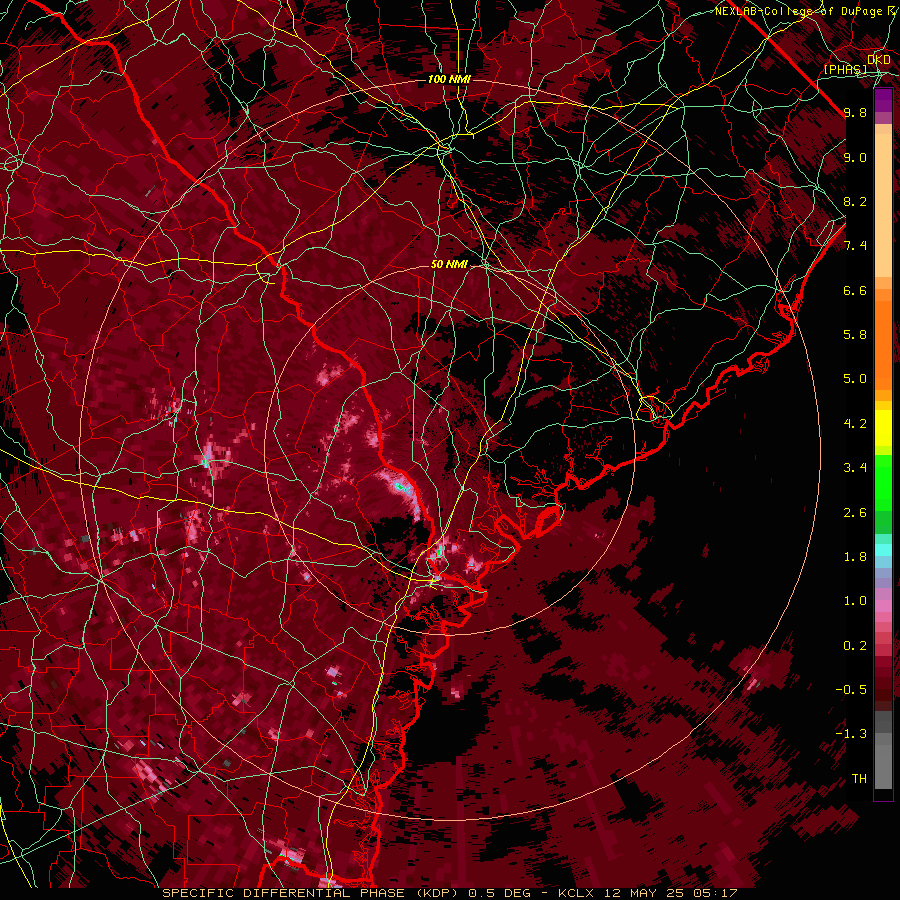Click the 05:17 timestamp in the caption
The height and width of the screenshot is (900, 900).
pos(715,893)
